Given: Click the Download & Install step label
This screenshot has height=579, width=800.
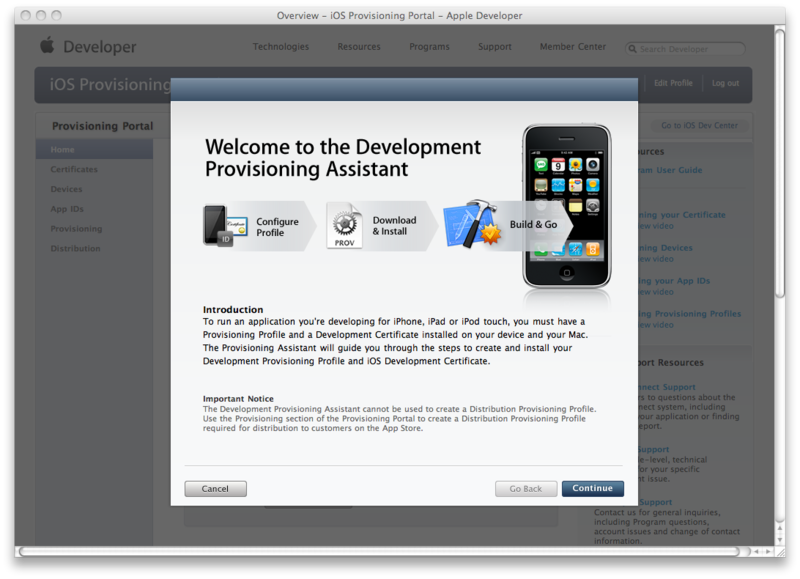Looking at the screenshot, I should coord(394,225).
